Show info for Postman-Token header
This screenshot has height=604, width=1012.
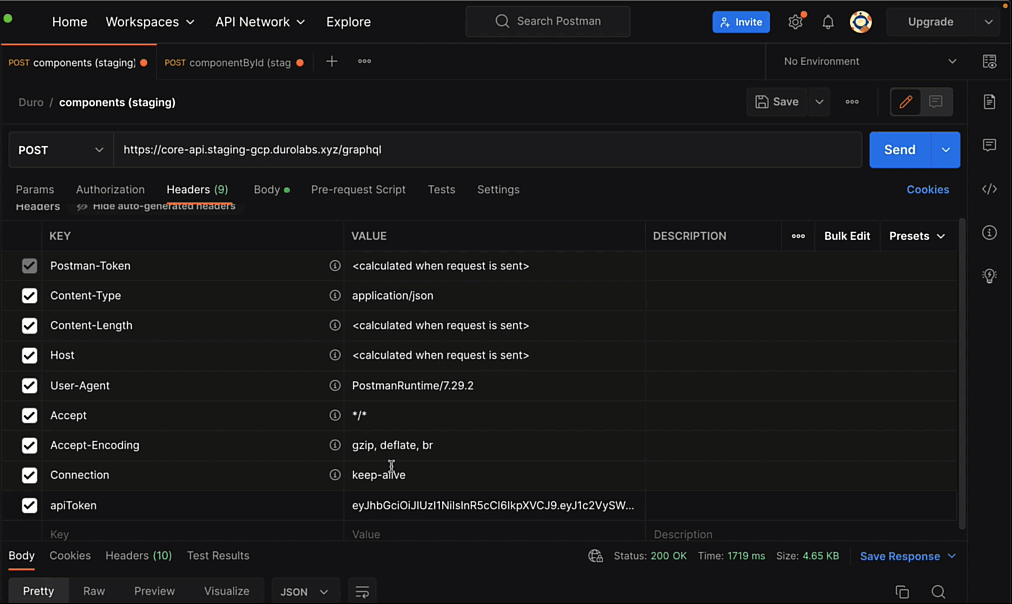point(335,266)
